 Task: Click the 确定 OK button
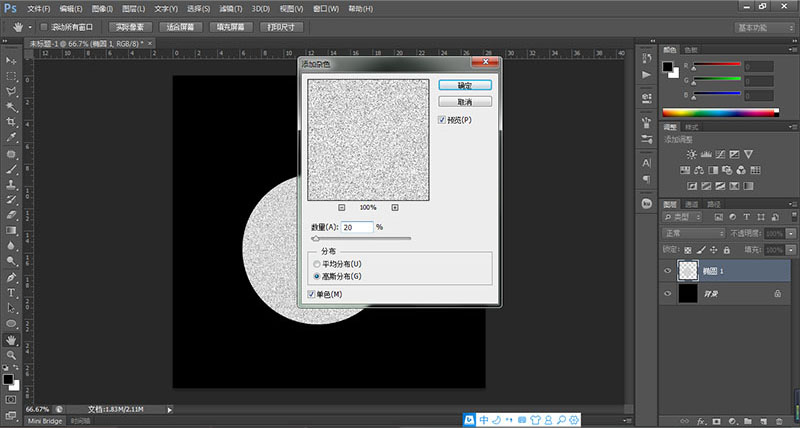(463, 86)
